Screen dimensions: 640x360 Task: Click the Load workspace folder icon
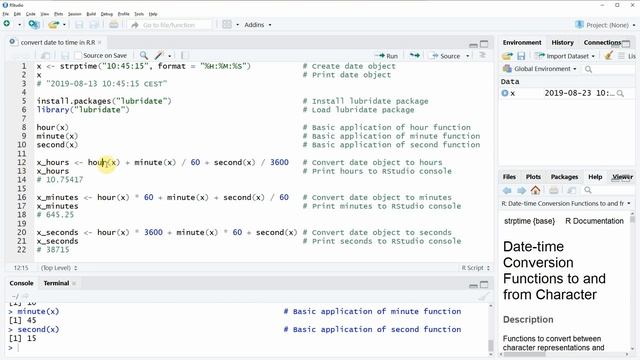(x=507, y=56)
